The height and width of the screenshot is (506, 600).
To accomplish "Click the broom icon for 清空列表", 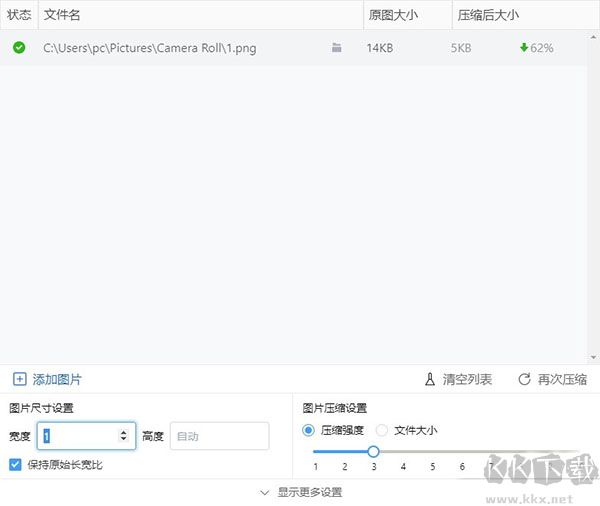I will [430, 379].
